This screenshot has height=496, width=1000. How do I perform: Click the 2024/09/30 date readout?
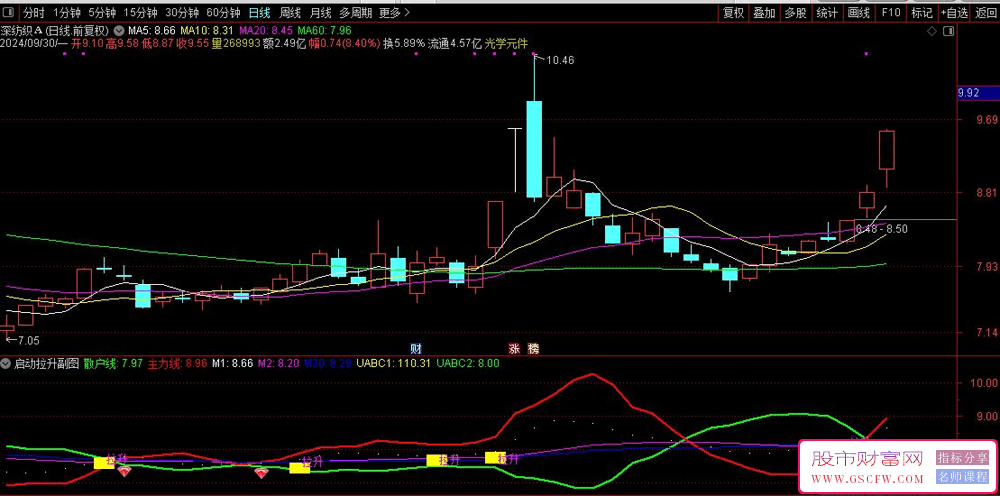[28, 43]
